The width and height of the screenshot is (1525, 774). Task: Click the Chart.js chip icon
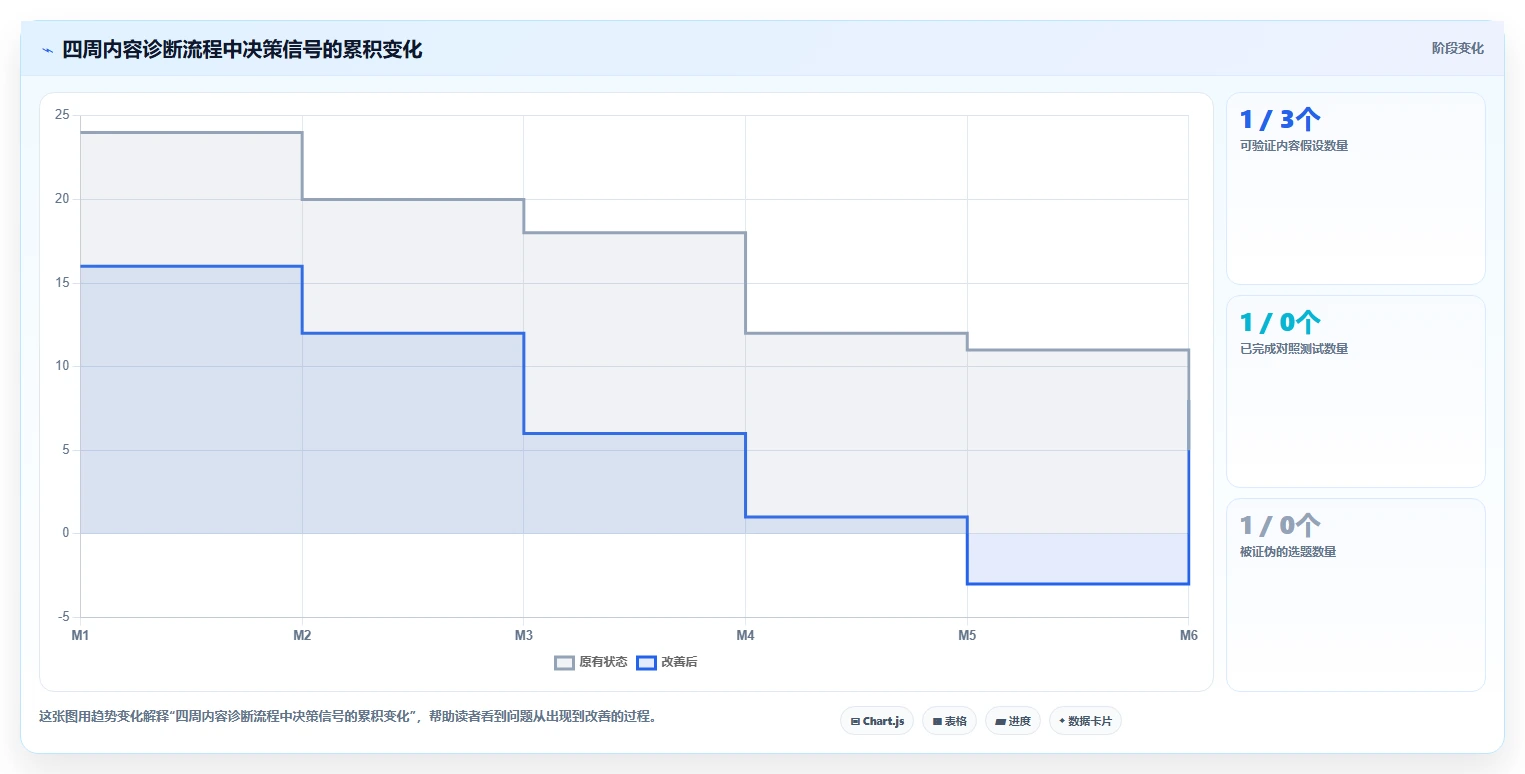(x=855, y=721)
